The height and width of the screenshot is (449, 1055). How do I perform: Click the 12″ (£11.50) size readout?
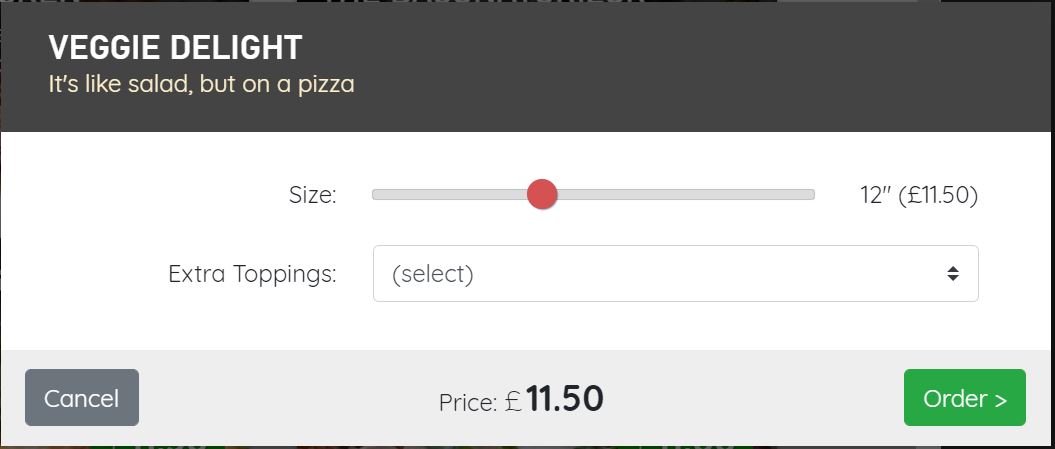918,195
